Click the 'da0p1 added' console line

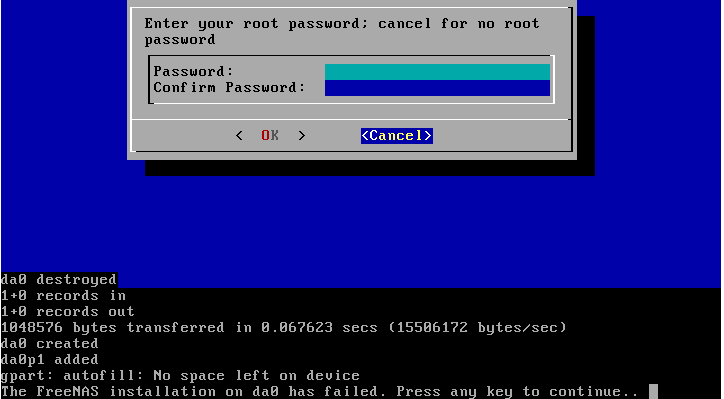(x=49, y=359)
